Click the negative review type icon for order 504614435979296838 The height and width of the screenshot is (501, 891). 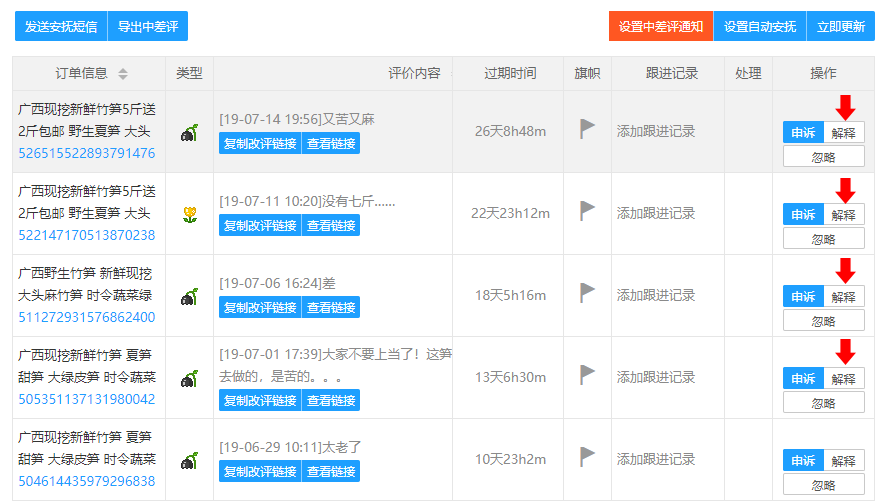[189, 461]
